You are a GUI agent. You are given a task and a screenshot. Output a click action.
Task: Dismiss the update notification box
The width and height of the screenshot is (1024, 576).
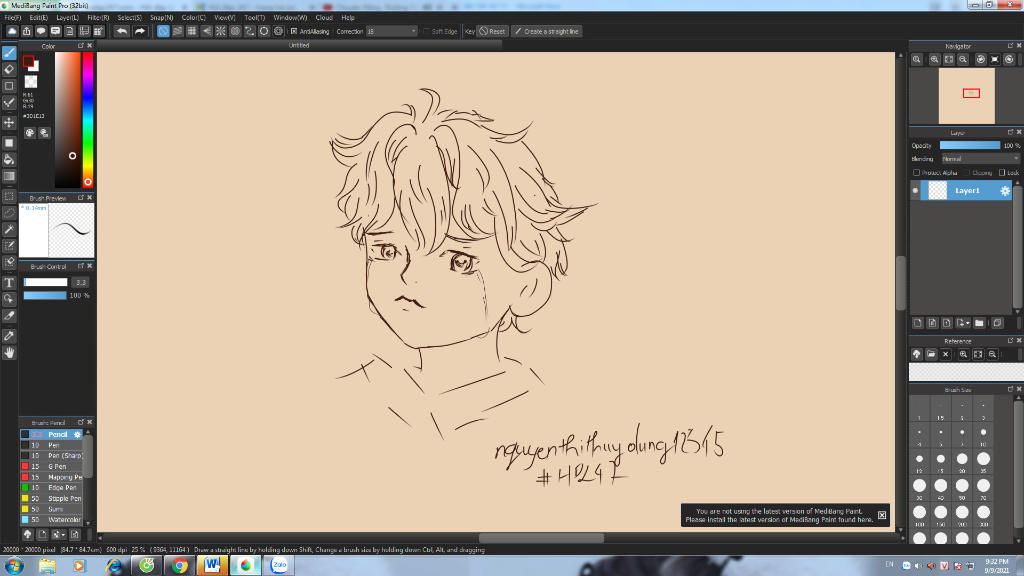coord(882,515)
